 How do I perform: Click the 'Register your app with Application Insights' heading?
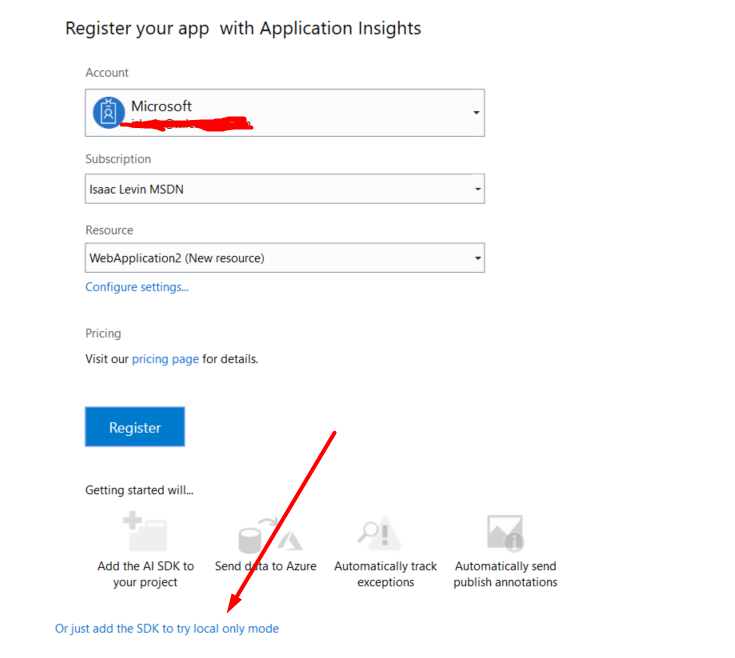point(243,28)
